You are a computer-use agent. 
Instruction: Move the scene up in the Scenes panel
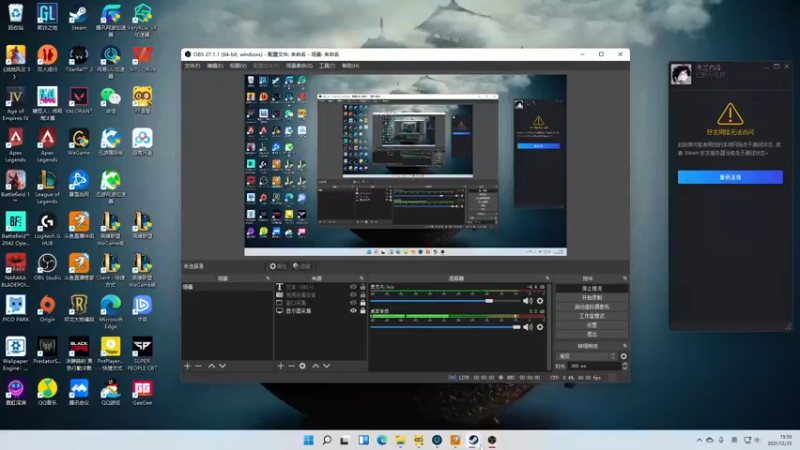pos(211,366)
